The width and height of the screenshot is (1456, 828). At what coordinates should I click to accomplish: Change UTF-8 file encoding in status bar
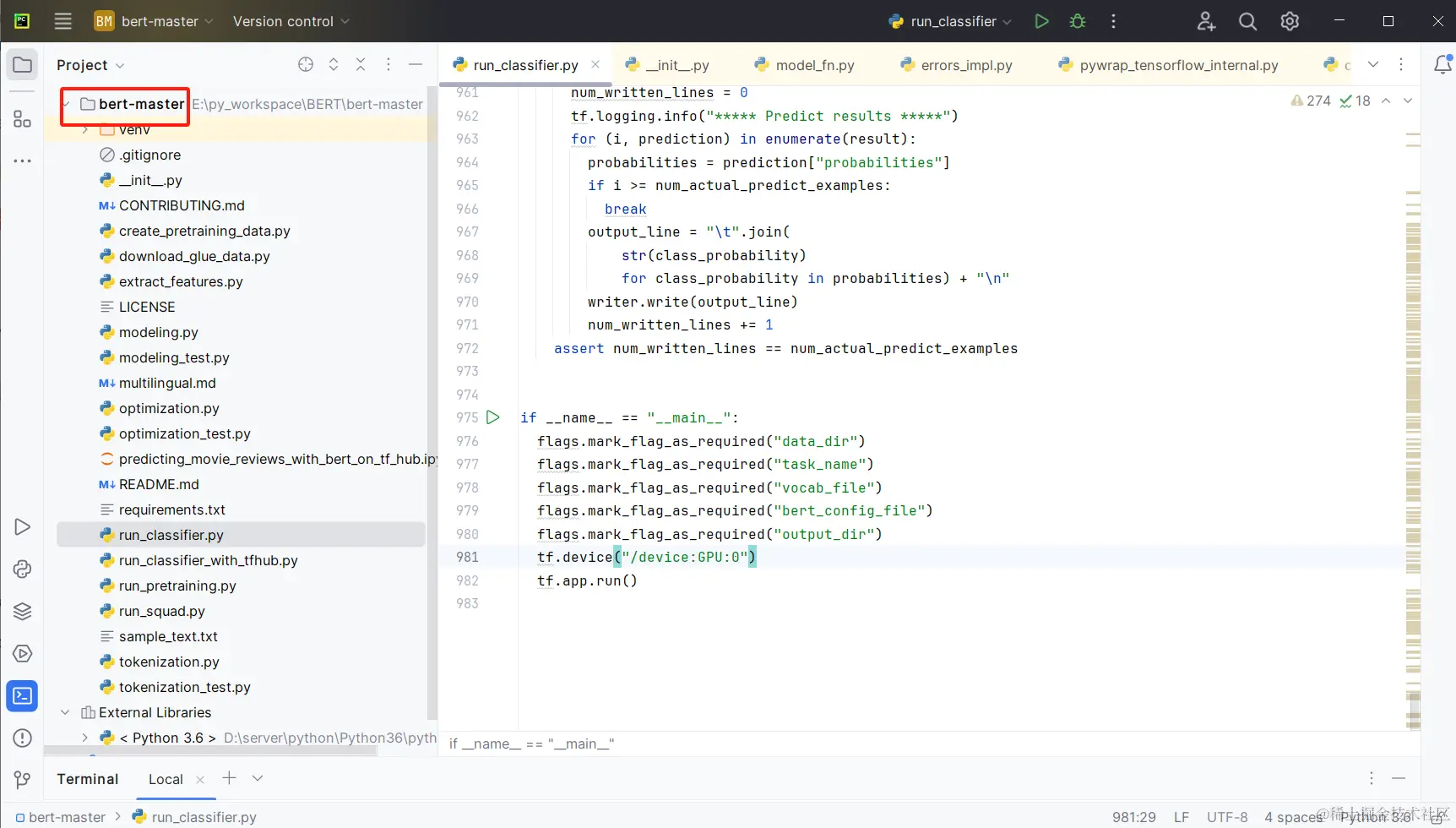(1227, 817)
